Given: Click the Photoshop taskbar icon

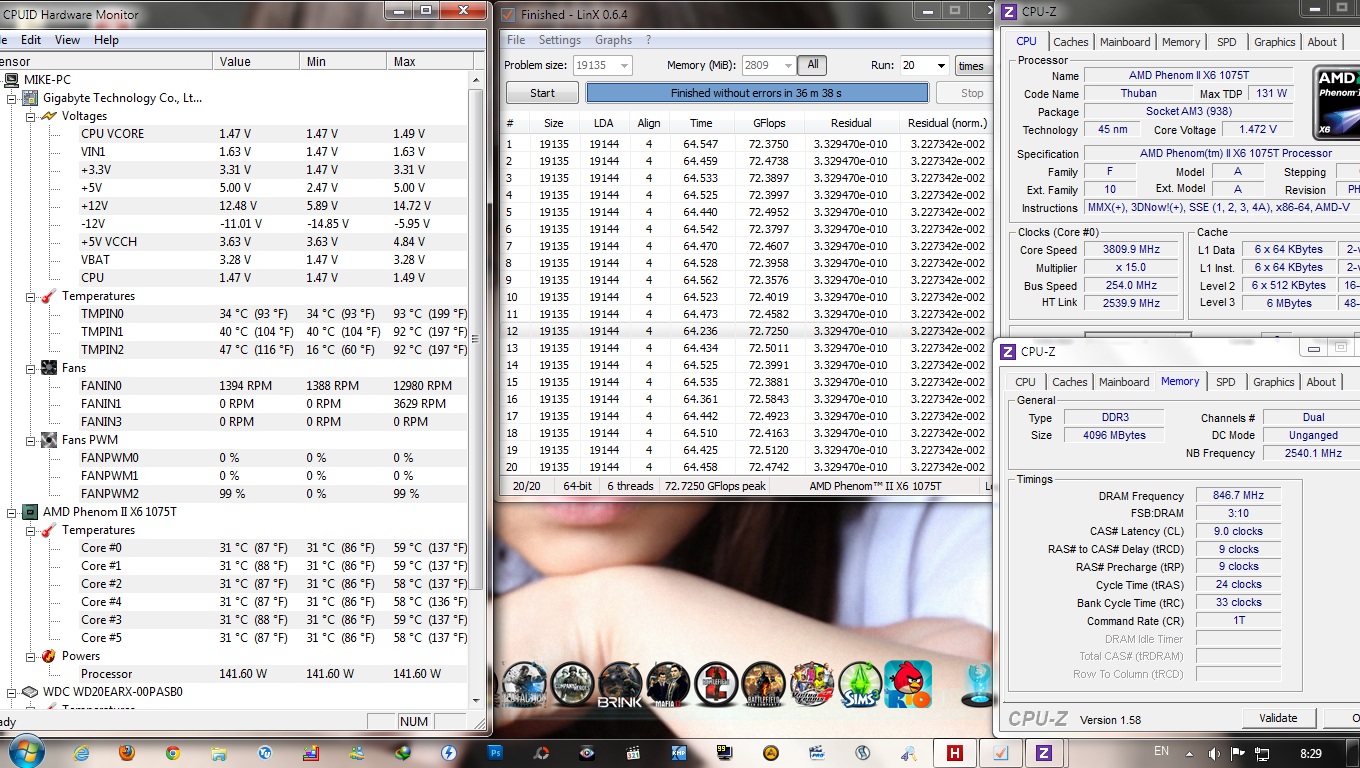Looking at the screenshot, I should pyautogui.click(x=495, y=753).
